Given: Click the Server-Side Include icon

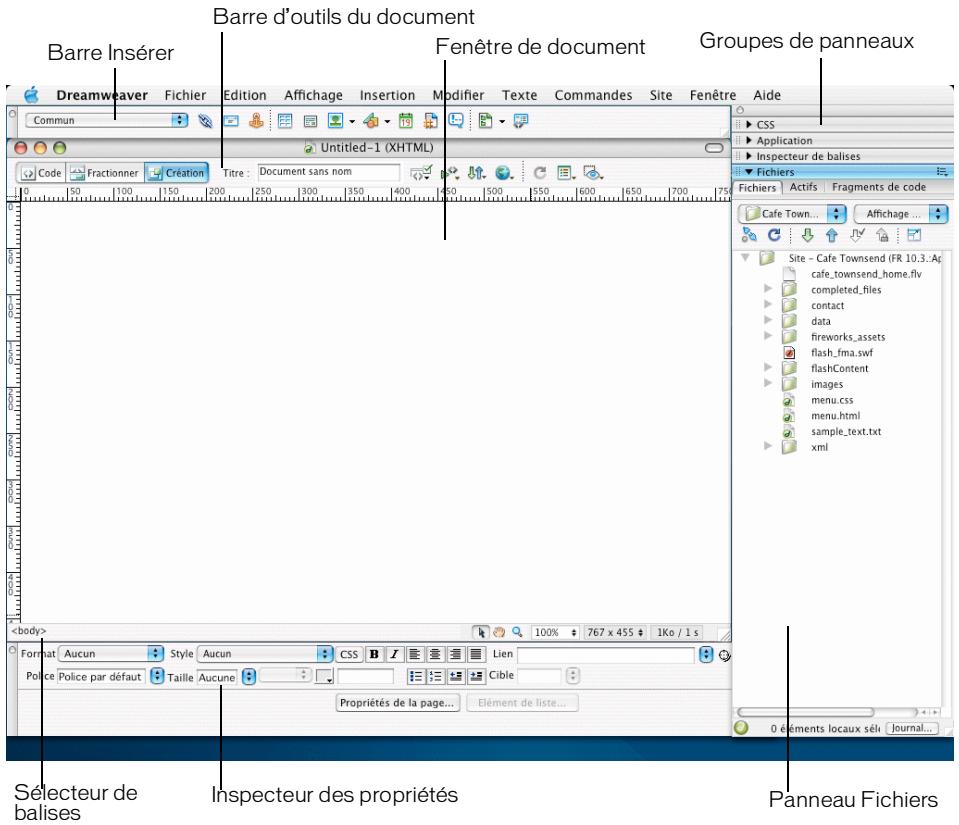Looking at the screenshot, I should 431,121.
